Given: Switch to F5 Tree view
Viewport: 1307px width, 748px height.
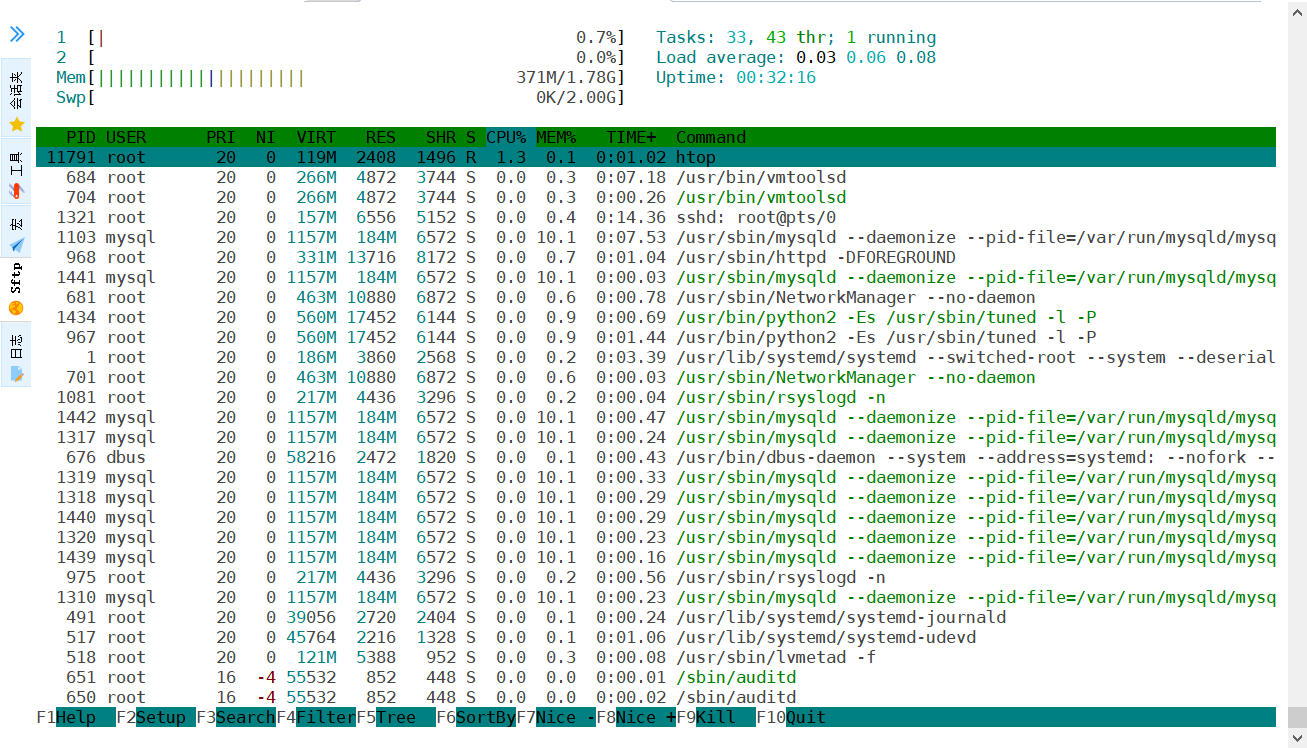Looking at the screenshot, I should coord(395,717).
